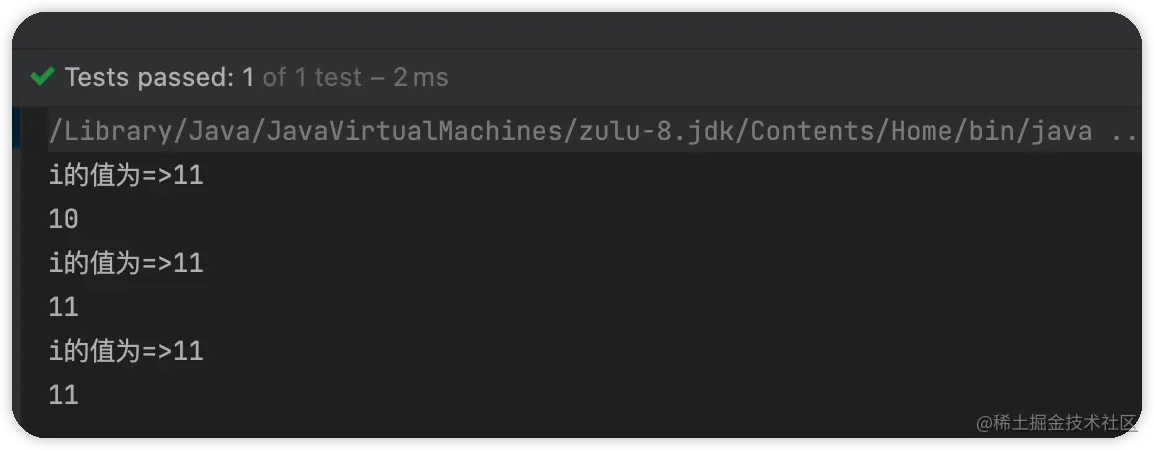Select the second "i的值为=>11" output line
The width and height of the screenshot is (1154, 450).
[126, 263]
